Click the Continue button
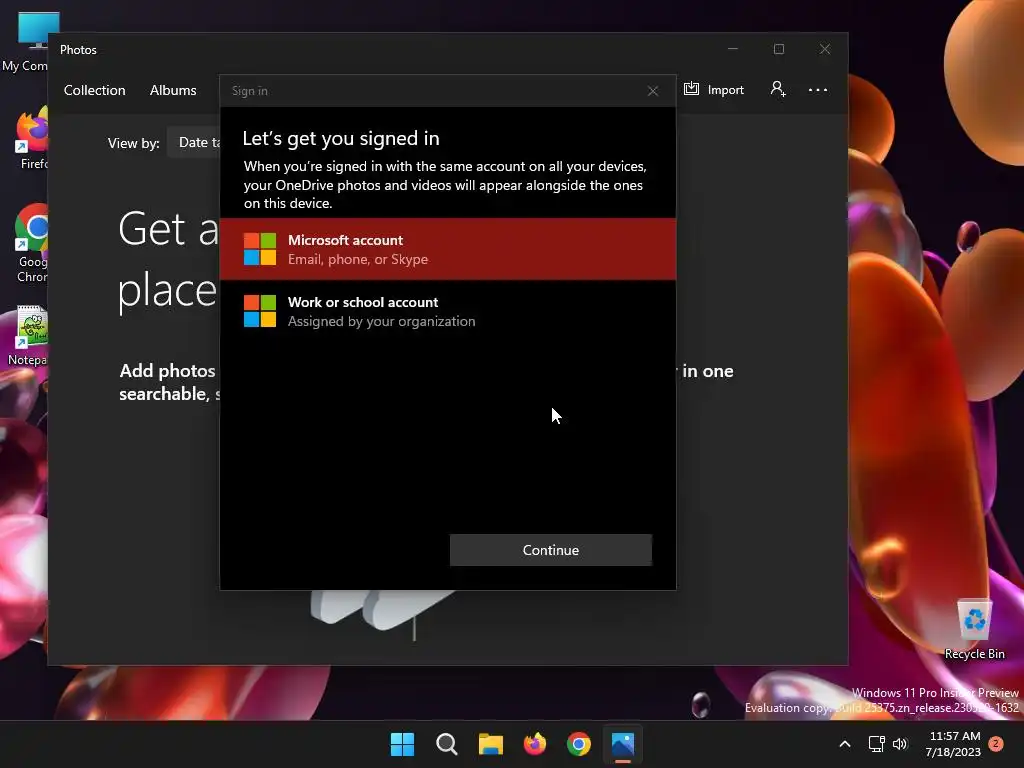 [551, 550]
